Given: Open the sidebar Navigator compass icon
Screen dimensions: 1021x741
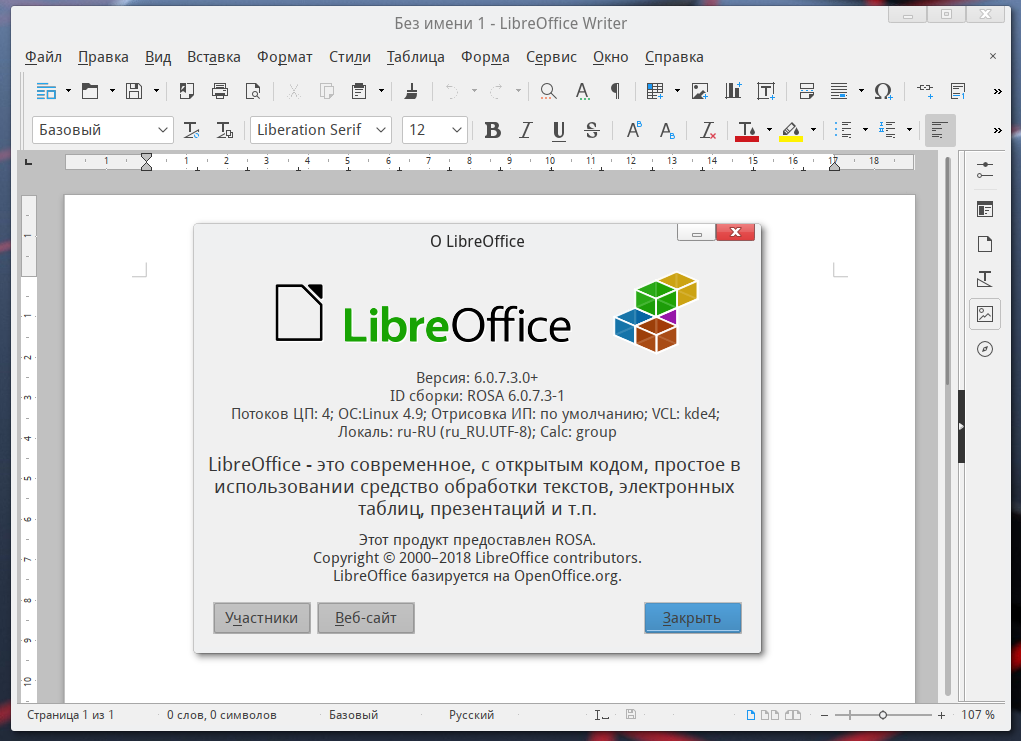Looking at the screenshot, I should (x=985, y=349).
